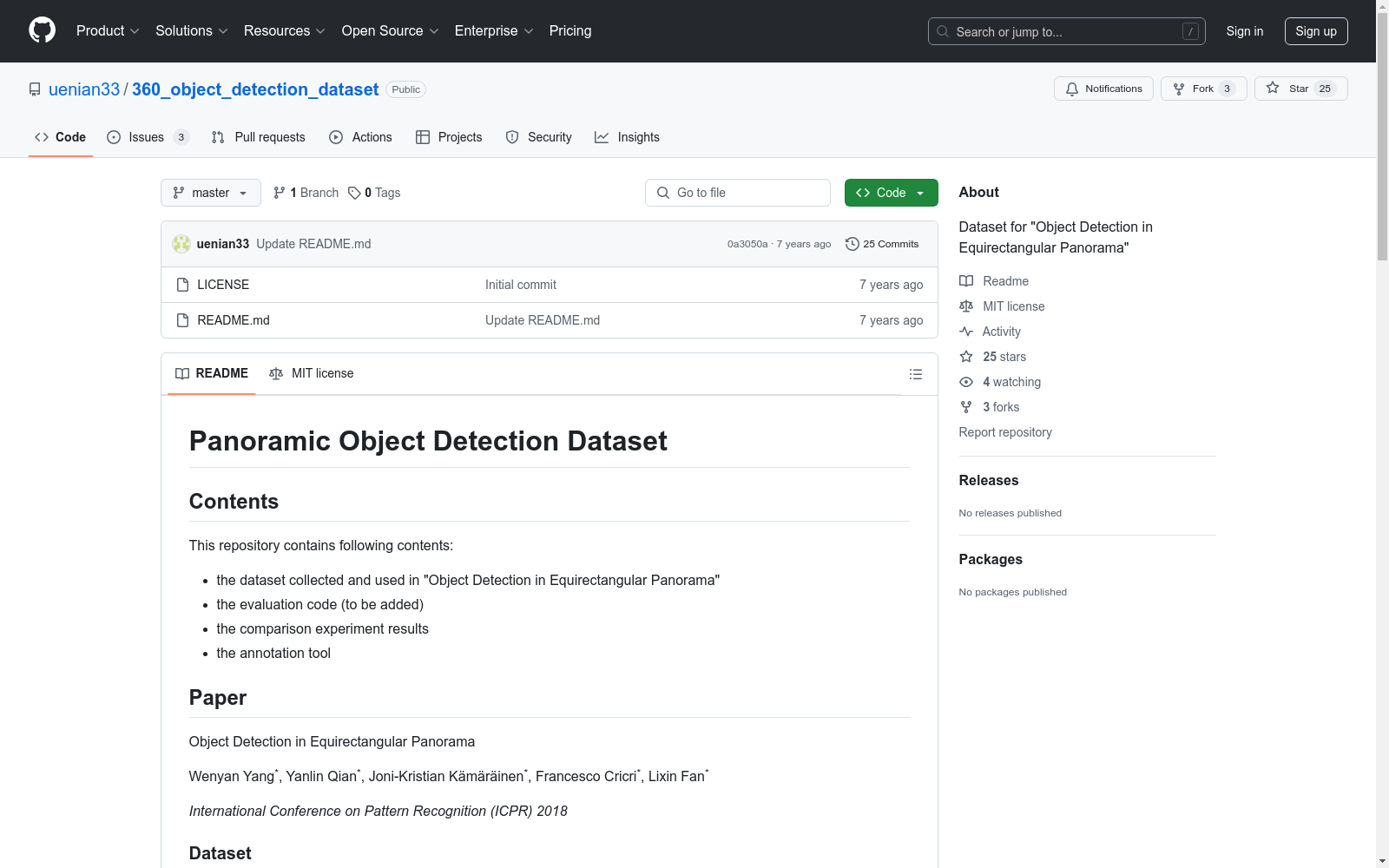Click the scale icon beside MIT license in About
1389x868 pixels.
pos(966,306)
